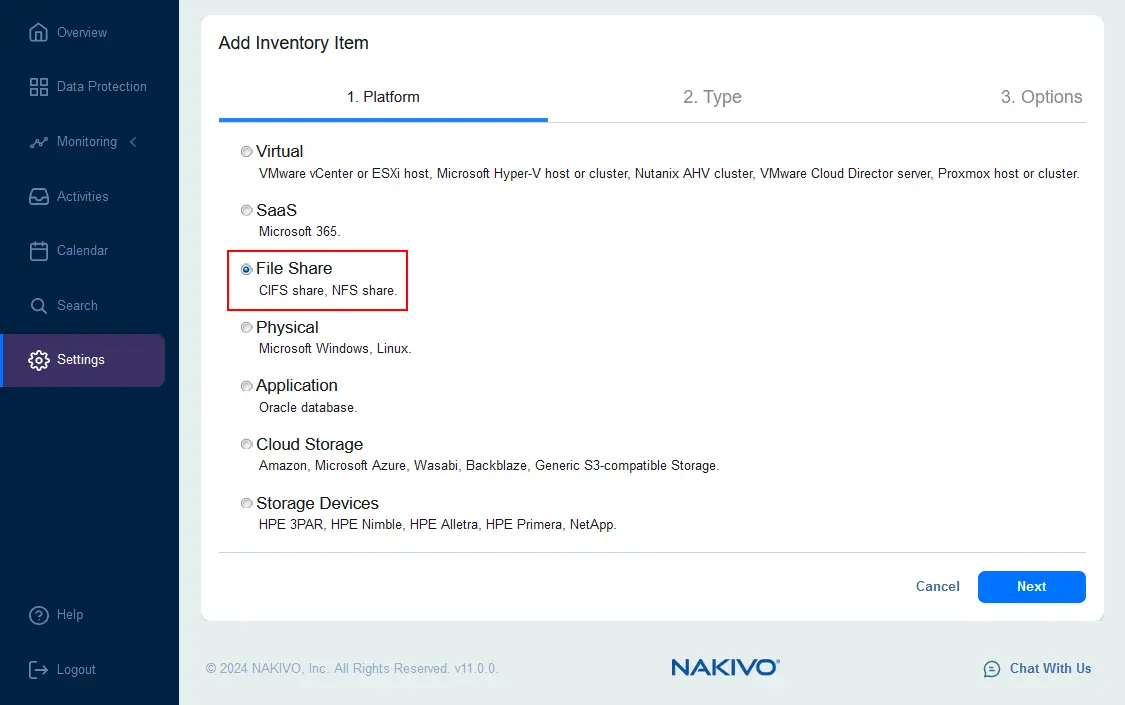Click the Settings gear icon
Viewport: 1125px width, 705px height.
tap(39, 360)
